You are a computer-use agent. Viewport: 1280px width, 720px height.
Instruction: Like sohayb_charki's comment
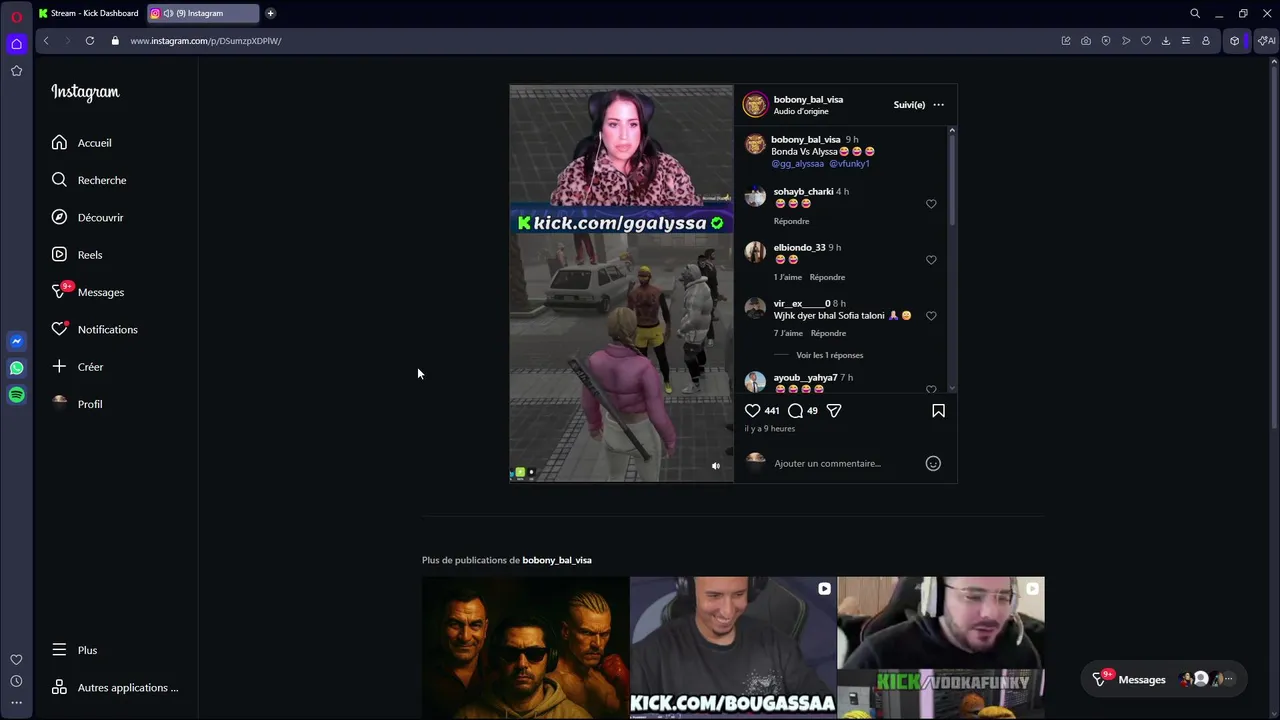coord(931,204)
